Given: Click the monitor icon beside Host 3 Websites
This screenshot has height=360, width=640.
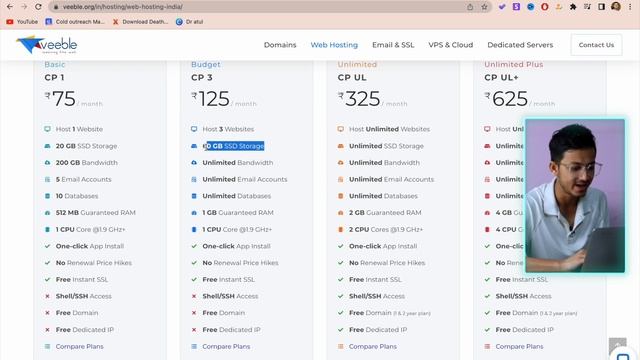Looking at the screenshot, I should tap(194, 129).
